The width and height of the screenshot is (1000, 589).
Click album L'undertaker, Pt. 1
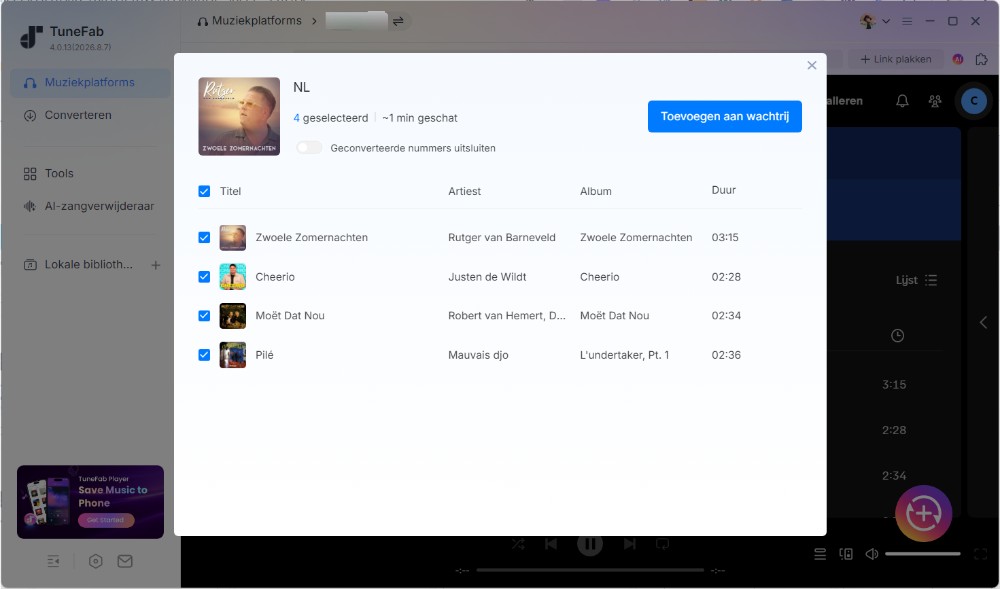click(x=624, y=355)
